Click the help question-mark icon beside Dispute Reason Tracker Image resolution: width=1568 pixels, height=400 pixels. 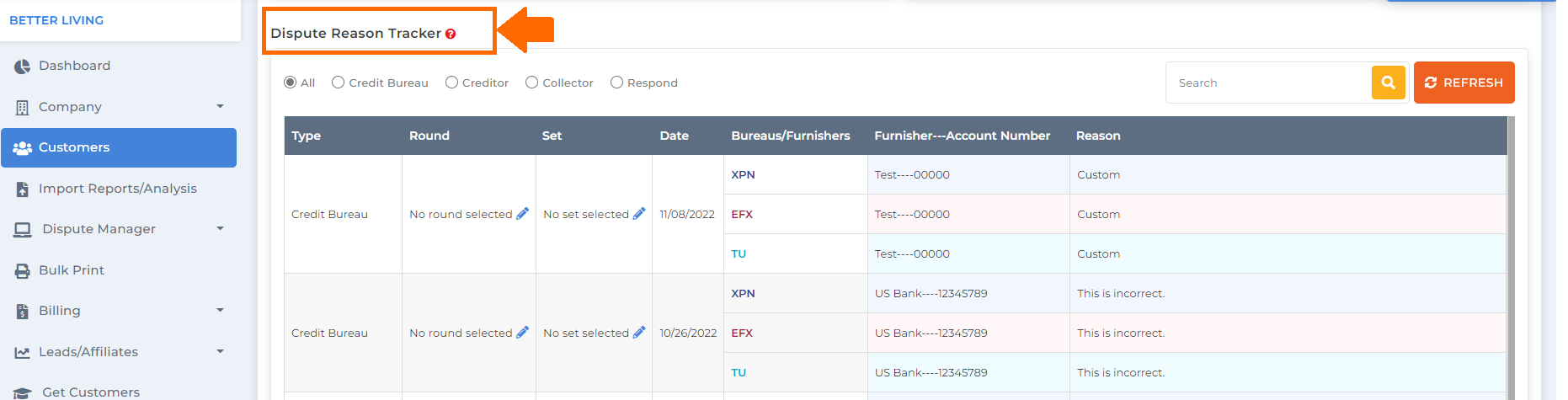tap(451, 34)
